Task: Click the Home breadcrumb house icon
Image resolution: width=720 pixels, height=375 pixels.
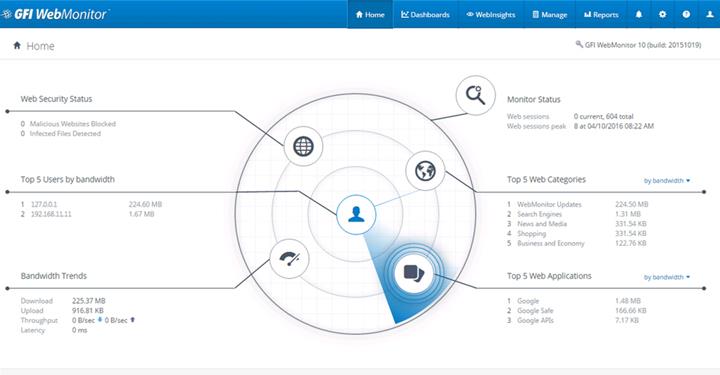Action: click(x=17, y=45)
